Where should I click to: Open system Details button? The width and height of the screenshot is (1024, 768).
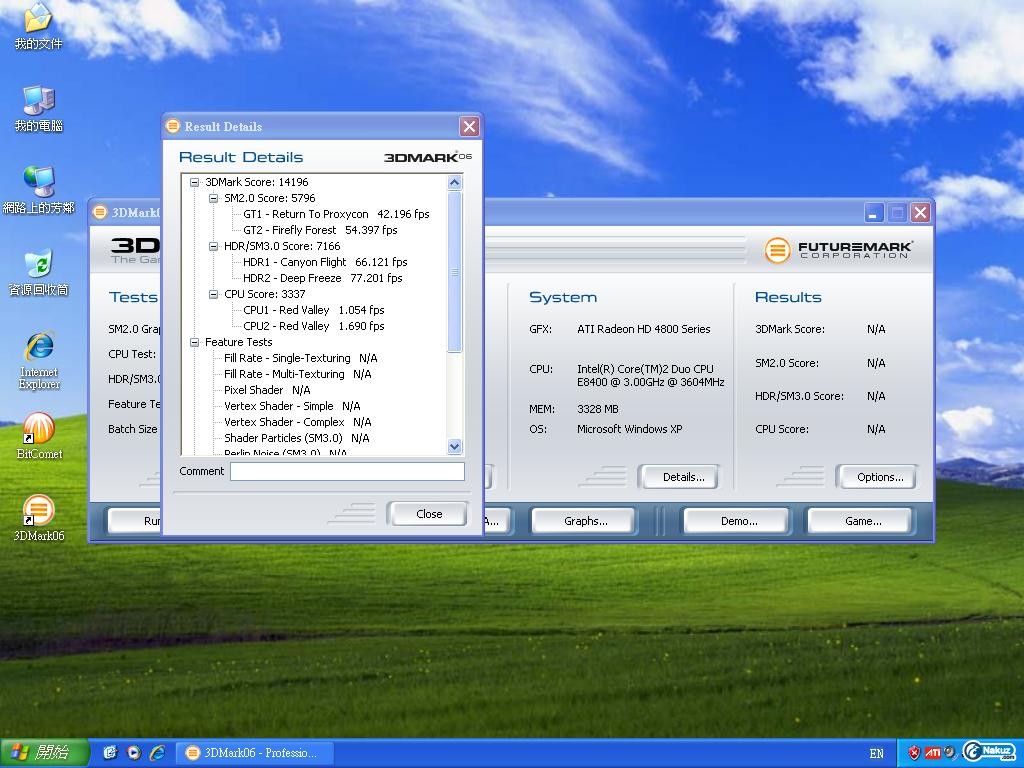[683, 477]
